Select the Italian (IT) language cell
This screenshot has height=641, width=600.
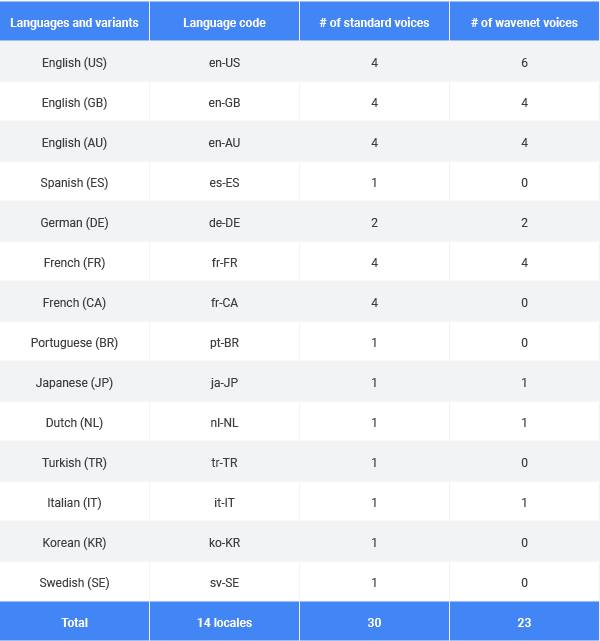pyautogui.click(x=74, y=502)
